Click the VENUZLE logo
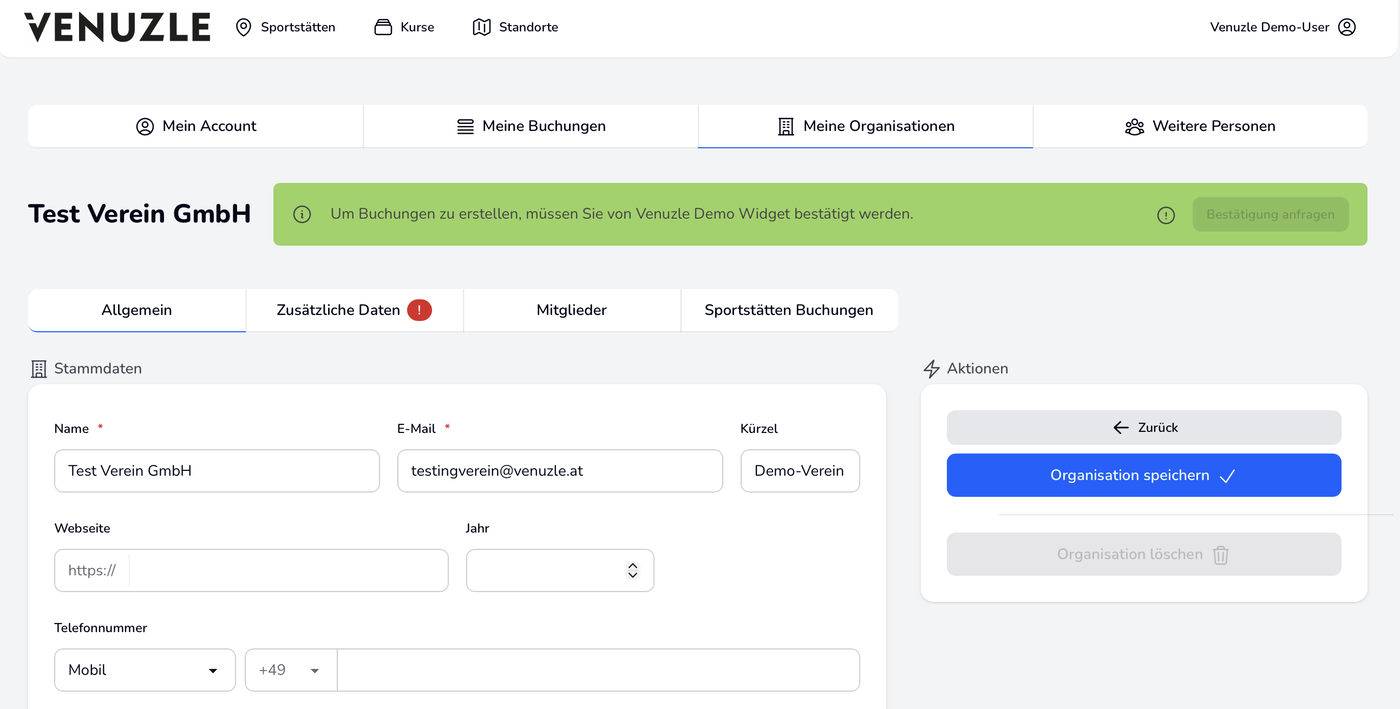The width and height of the screenshot is (1400, 709). point(117,27)
